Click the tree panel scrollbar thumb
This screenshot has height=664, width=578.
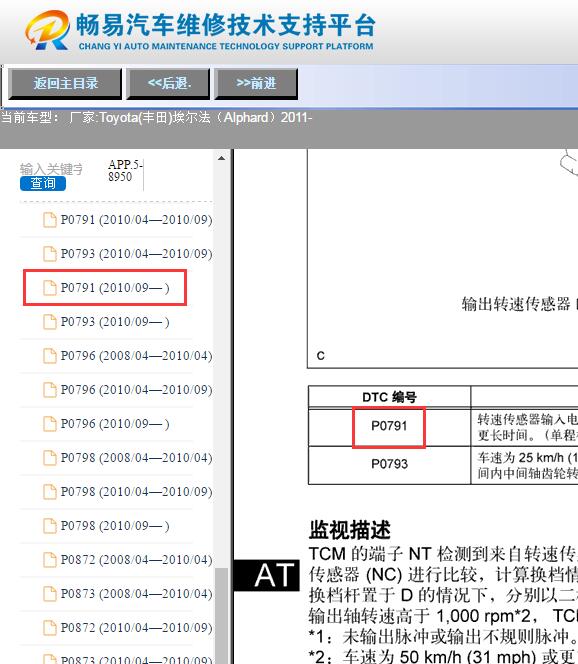[221, 616]
